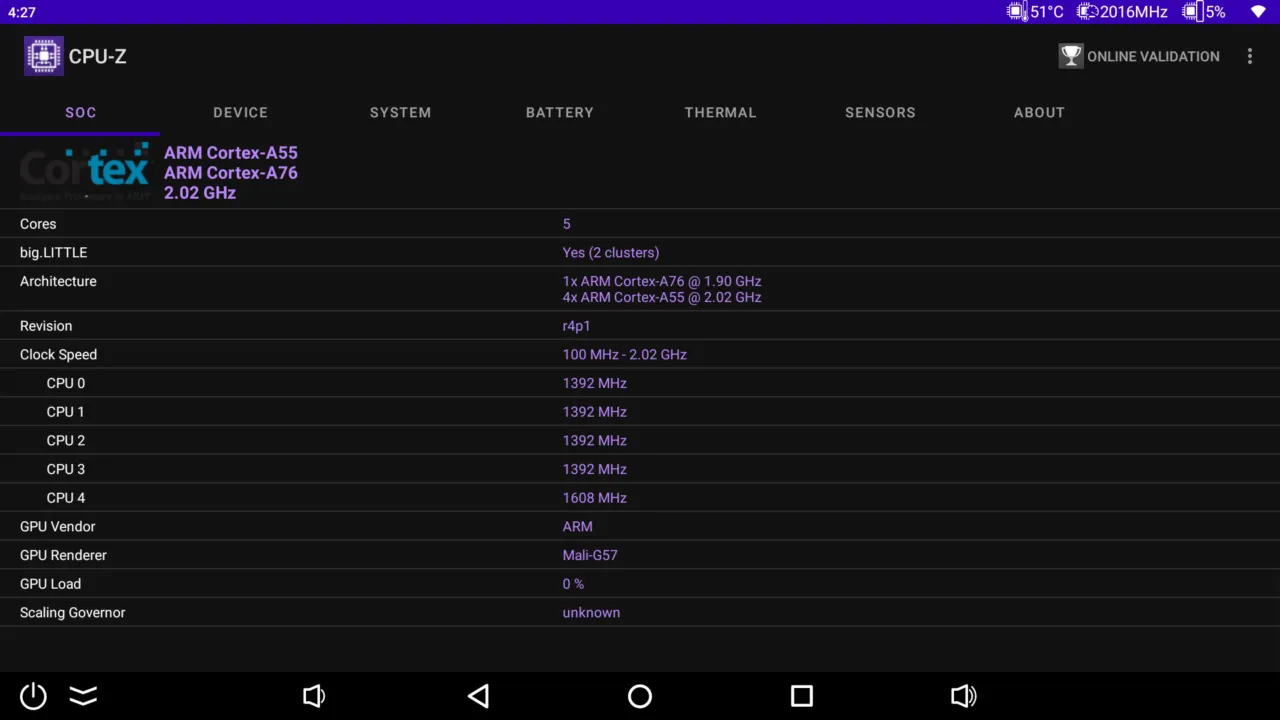Open the SENSORS tab
Screen dimensions: 1280x720
(x=880, y=112)
